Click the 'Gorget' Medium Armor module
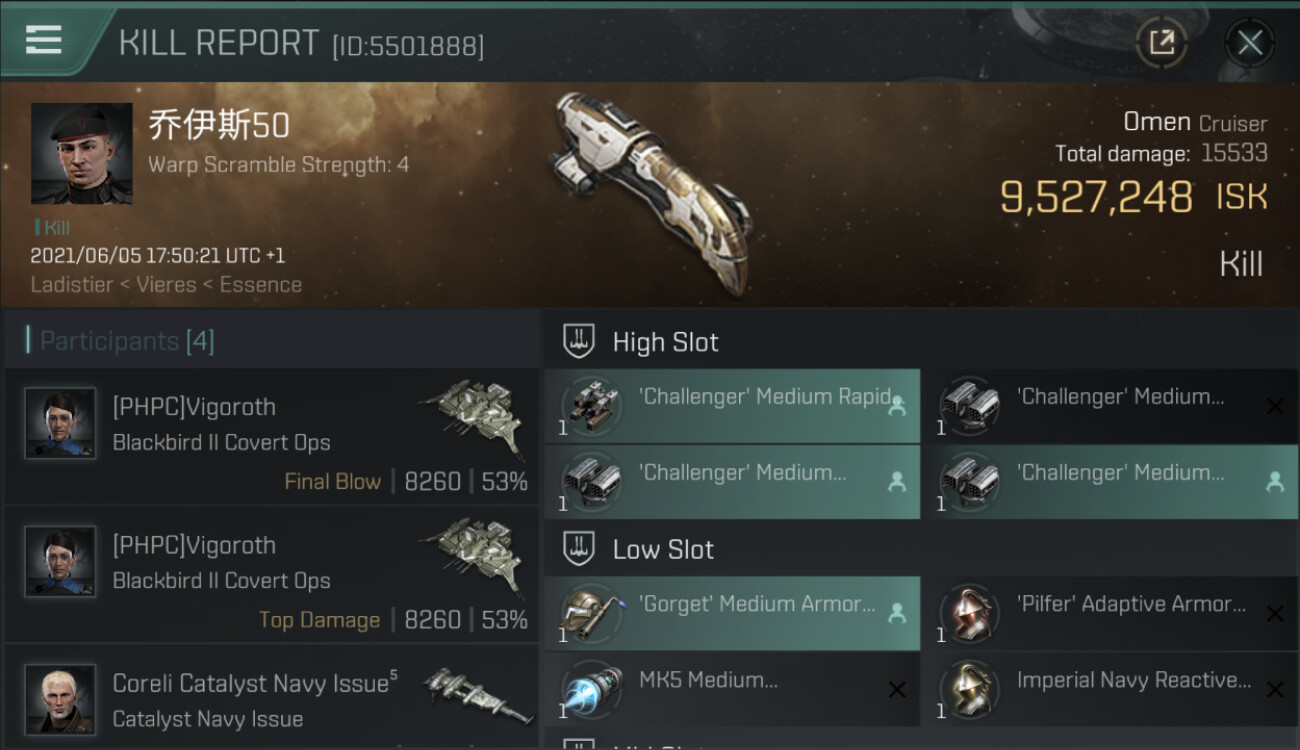Image resolution: width=1300 pixels, height=750 pixels. (732, 613)
